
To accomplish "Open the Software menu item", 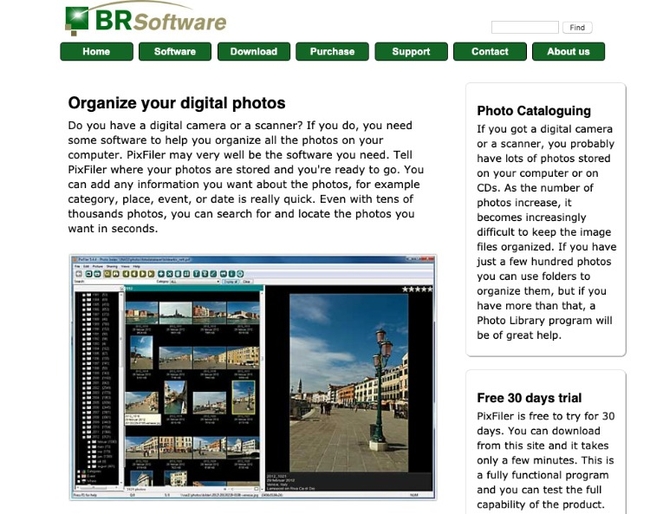I will pos(175,51).
